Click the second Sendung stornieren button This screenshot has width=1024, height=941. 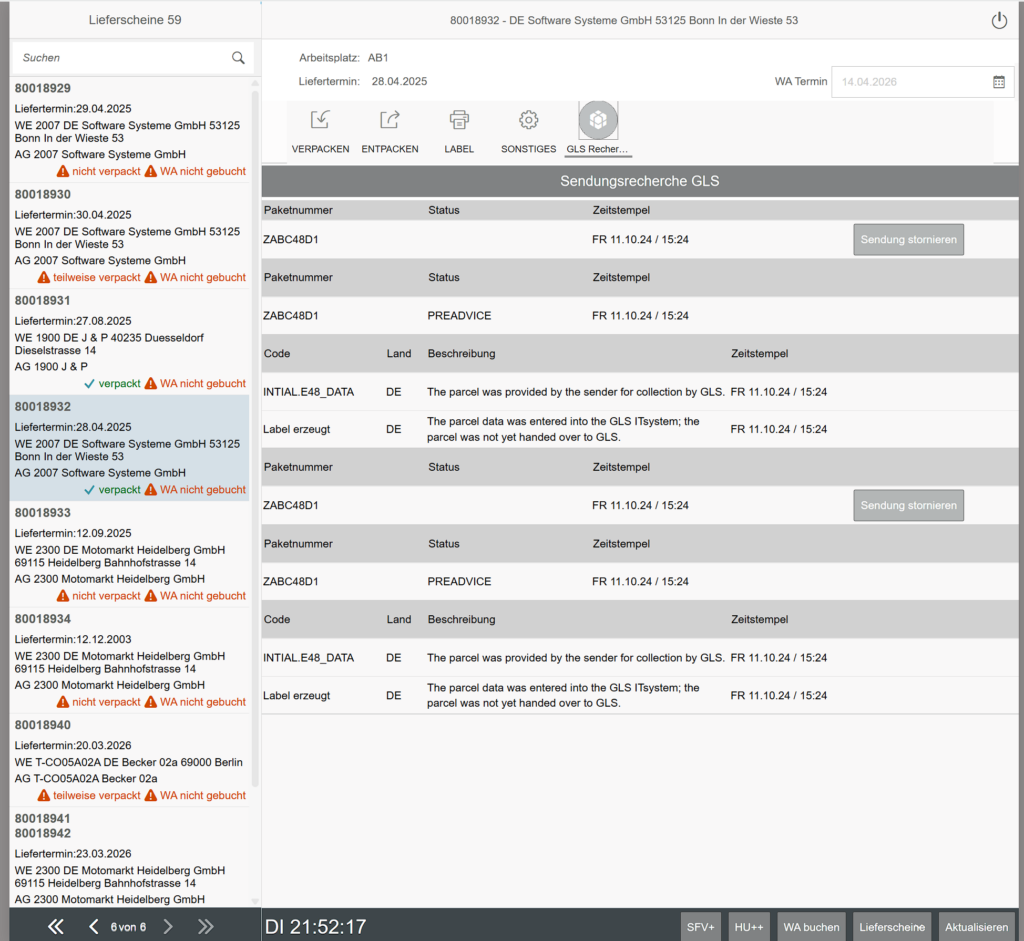pyautogui.click(x=908, y=505)
